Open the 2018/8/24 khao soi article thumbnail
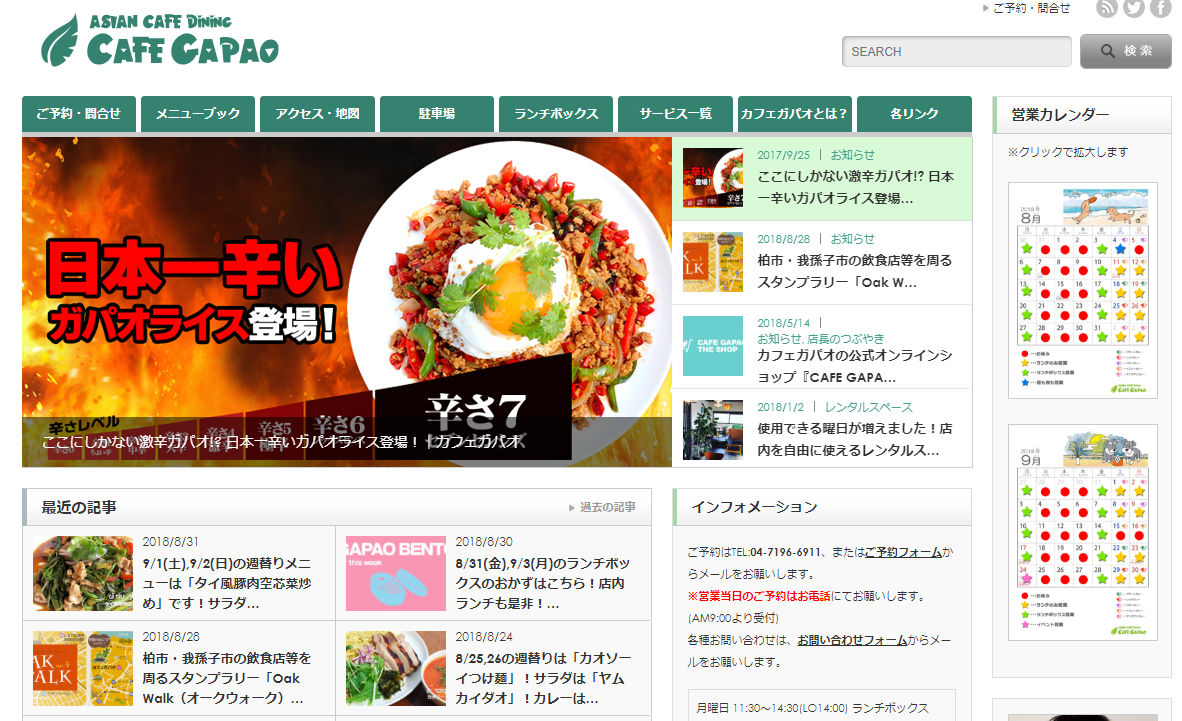 396,668
